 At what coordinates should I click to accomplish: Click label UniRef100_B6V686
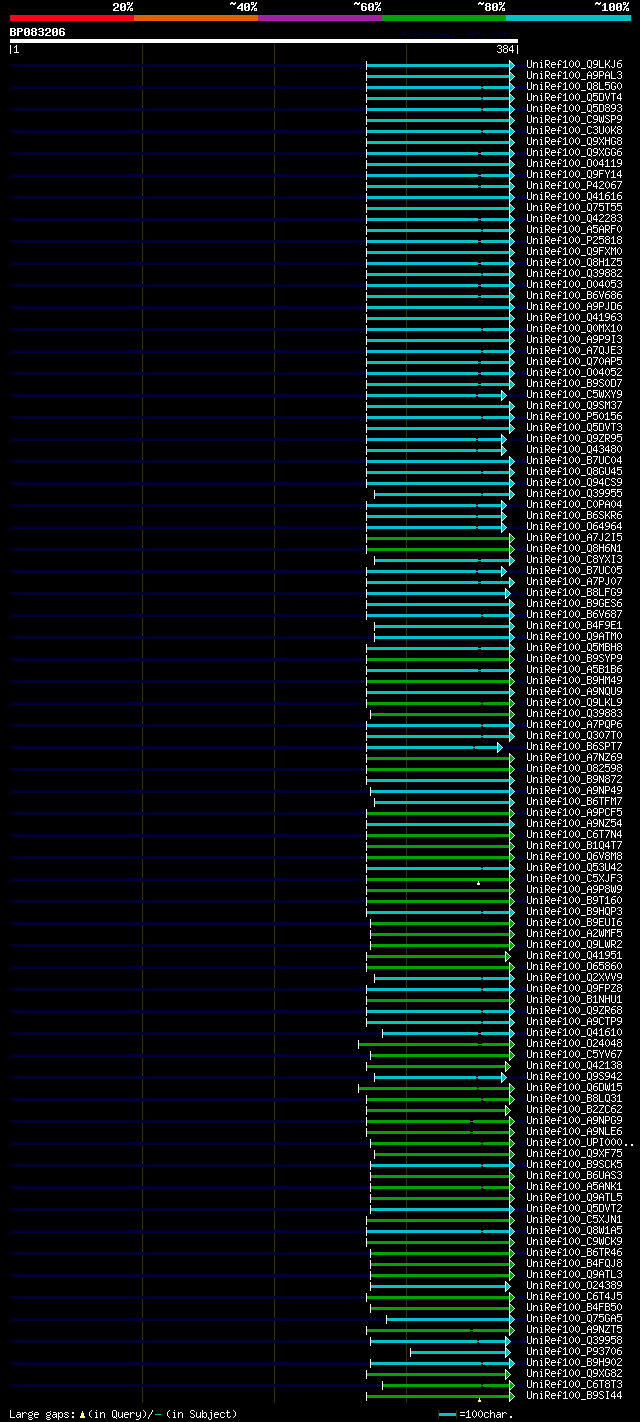(x=574, y=295)
